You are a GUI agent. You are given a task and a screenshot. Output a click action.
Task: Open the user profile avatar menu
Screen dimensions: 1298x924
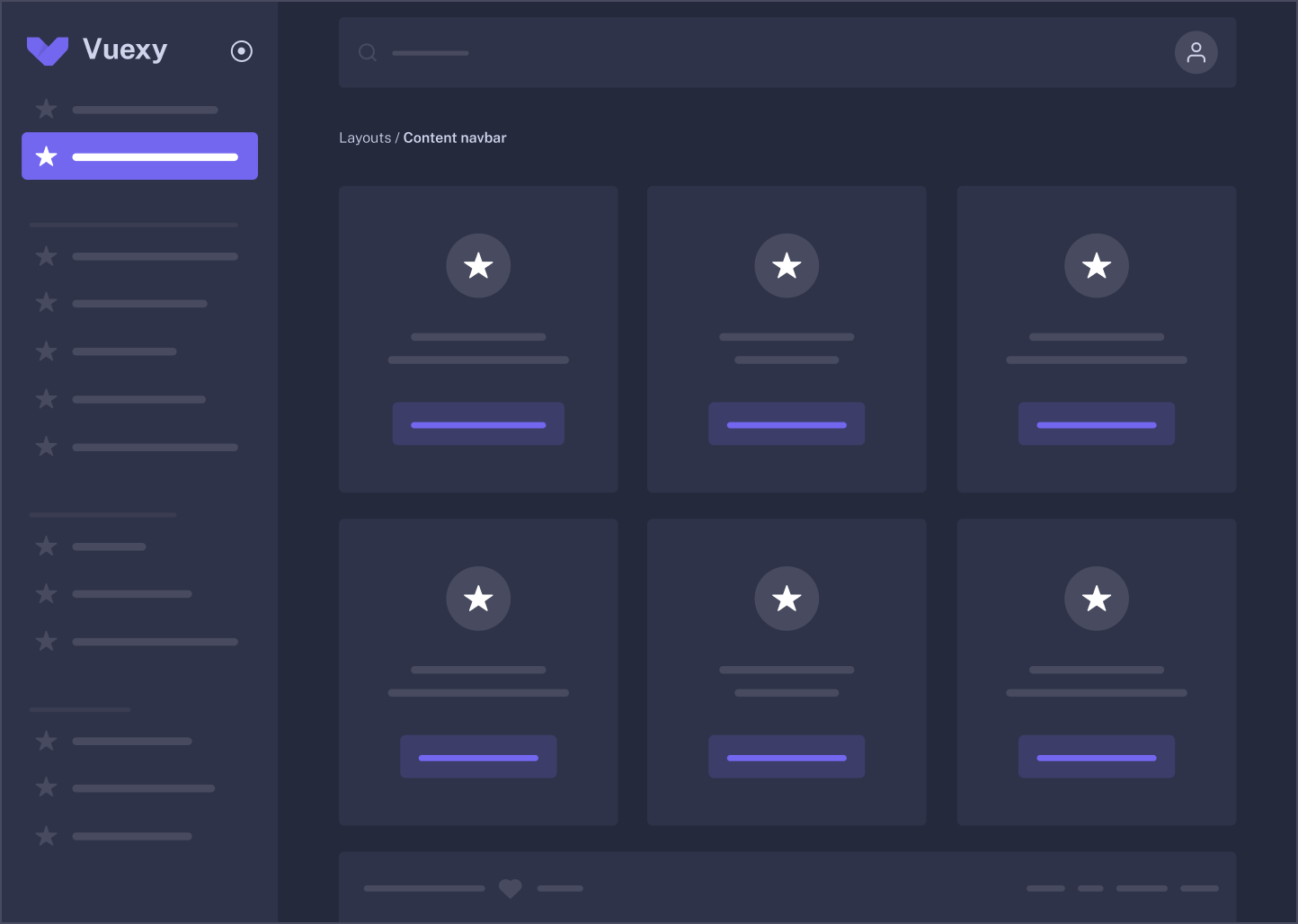point(1196,52)
